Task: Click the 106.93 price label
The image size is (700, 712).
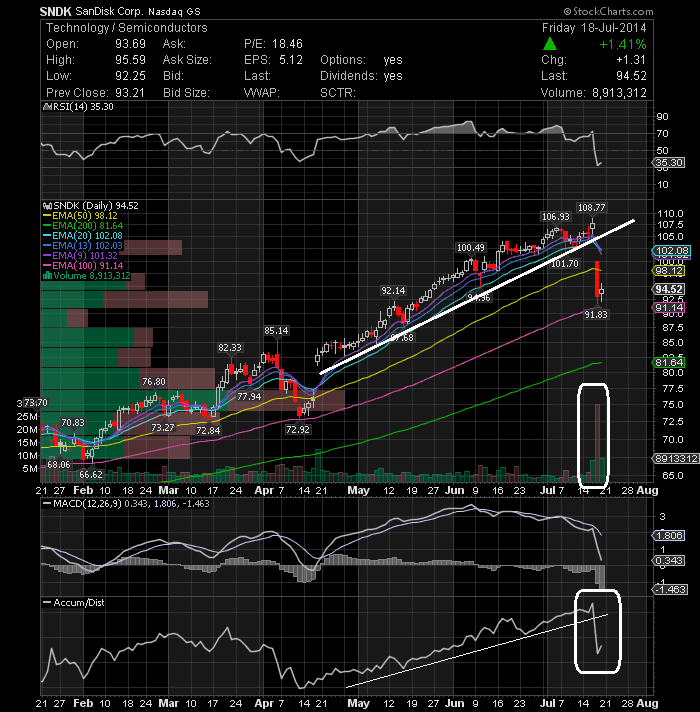Action: pyautogui.click(x=556, y=217)
